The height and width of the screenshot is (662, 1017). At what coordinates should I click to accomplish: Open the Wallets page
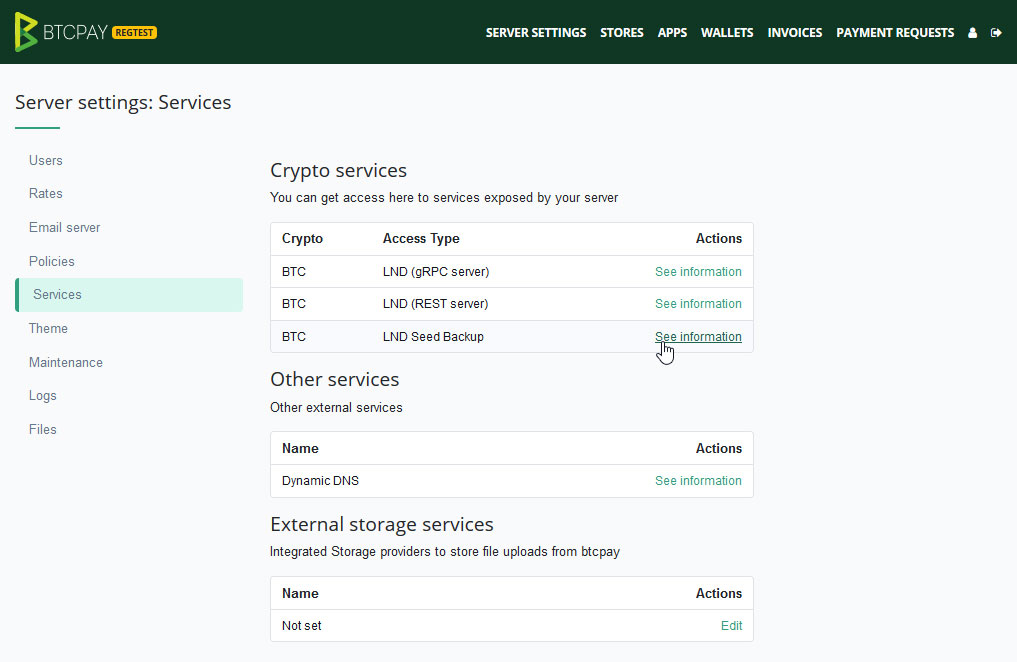click(727, 32)
